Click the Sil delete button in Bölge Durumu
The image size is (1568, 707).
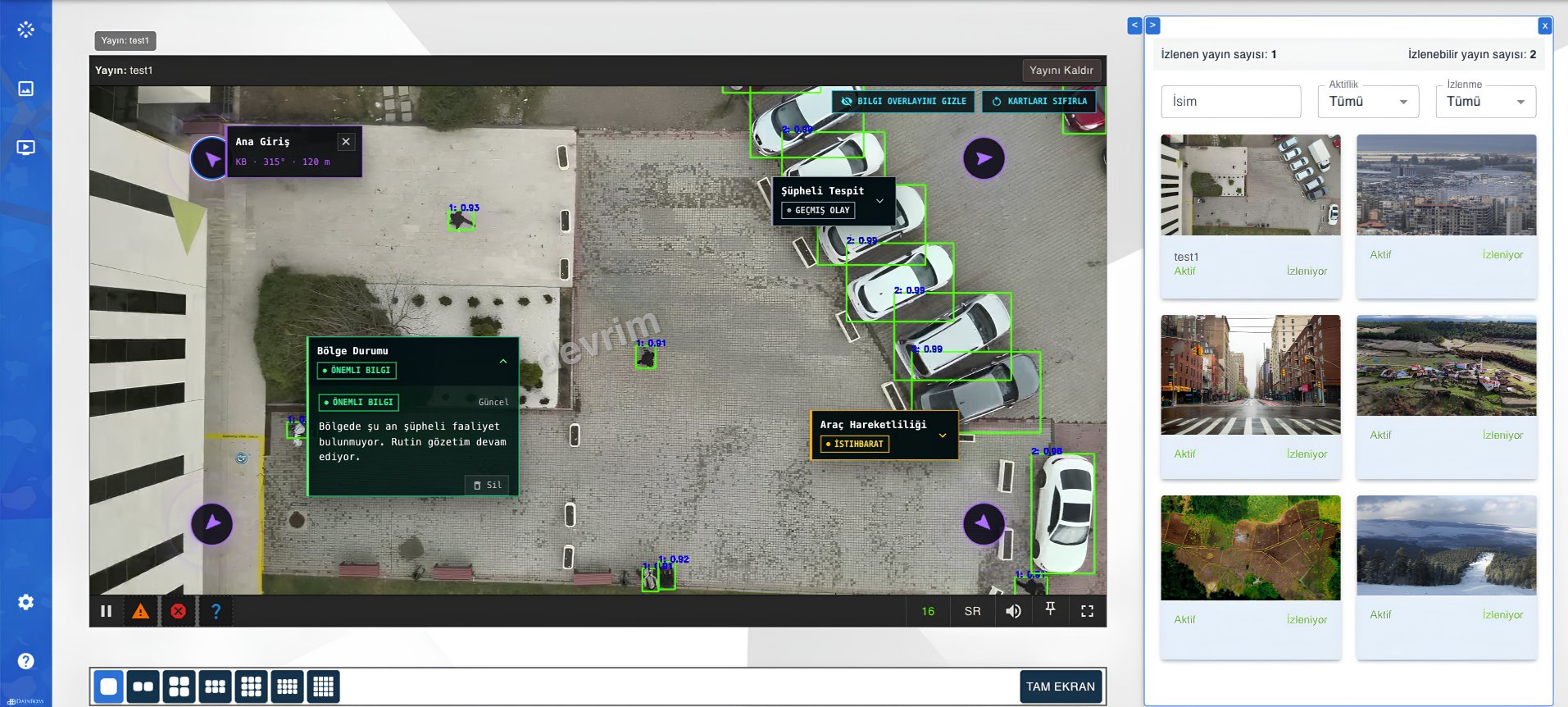[489, 486]
